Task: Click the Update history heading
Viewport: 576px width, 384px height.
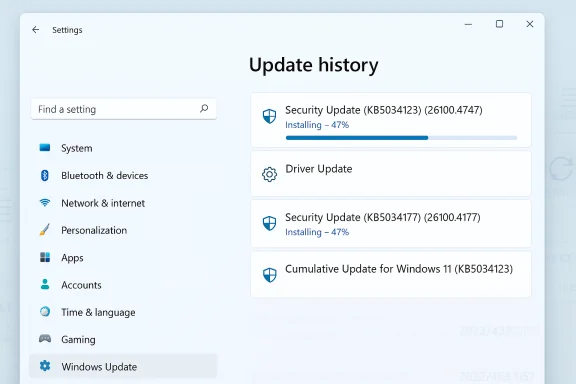Action: click(x=314, y=65)
